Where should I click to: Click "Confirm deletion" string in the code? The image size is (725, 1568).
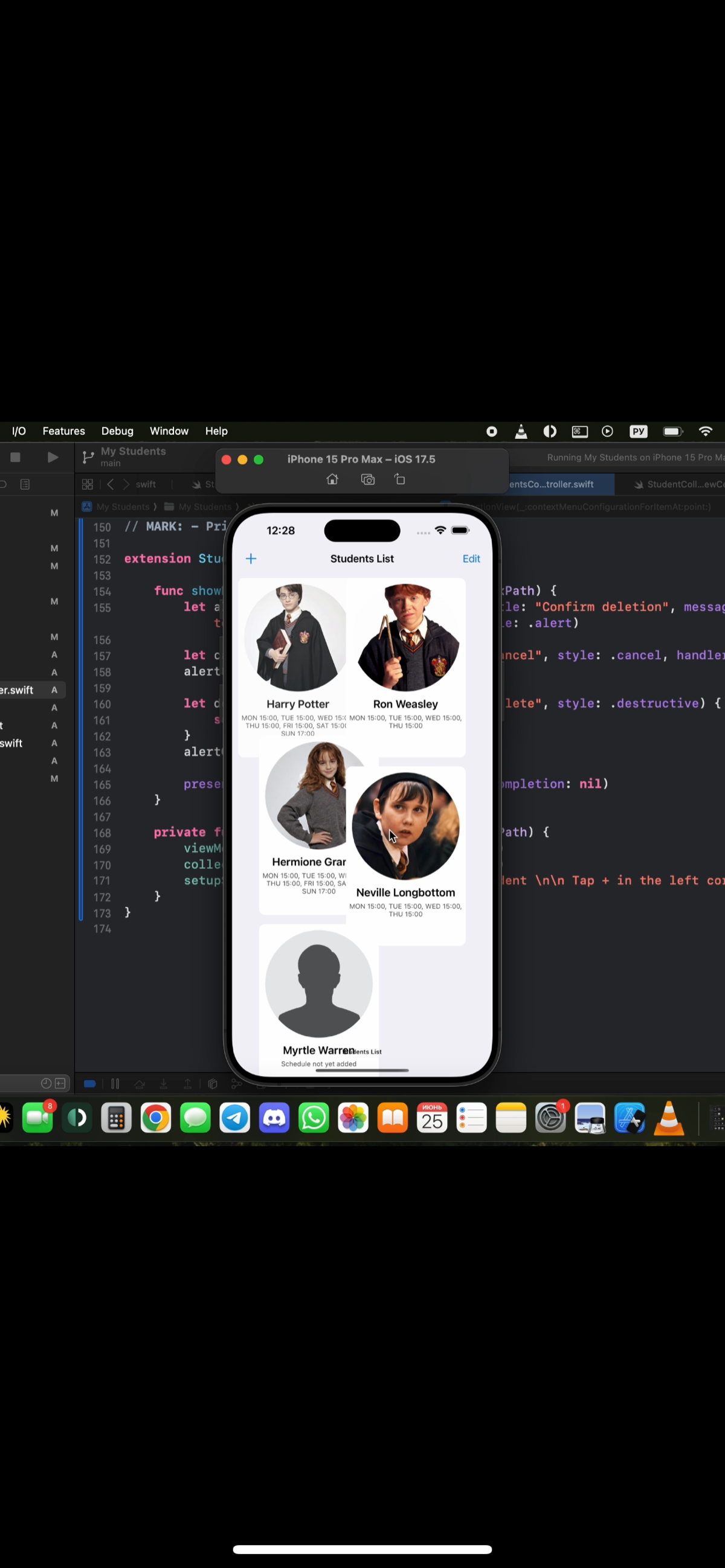coord(601,606)
